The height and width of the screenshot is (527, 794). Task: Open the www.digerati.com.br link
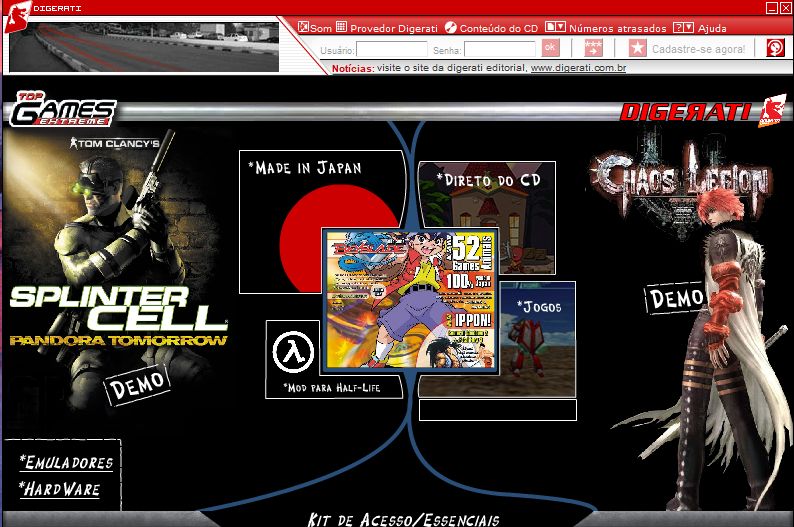[578, 68]
